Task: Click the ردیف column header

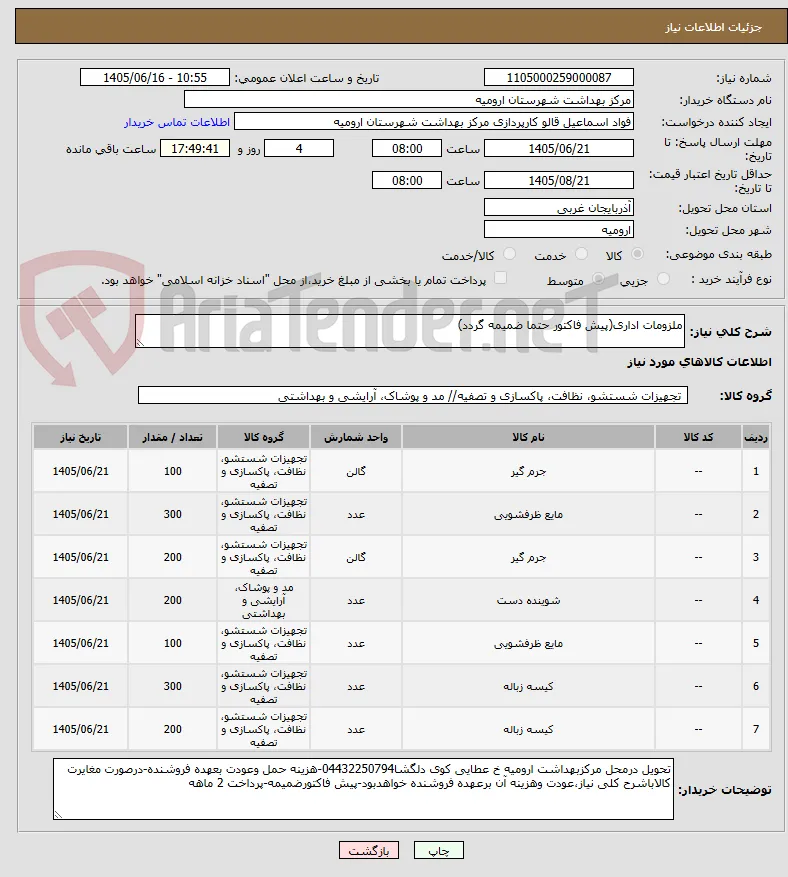Action: click(756, 437)
